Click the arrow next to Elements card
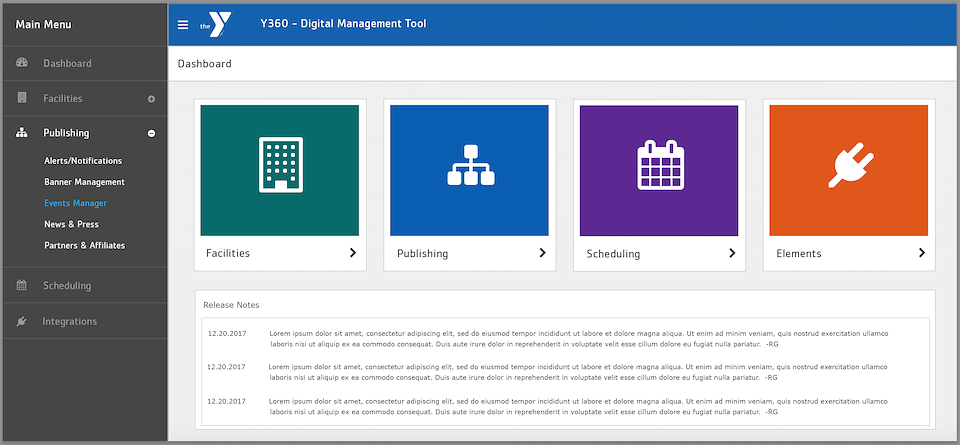The height and width of the screenshot is (445, 960). 922,253
